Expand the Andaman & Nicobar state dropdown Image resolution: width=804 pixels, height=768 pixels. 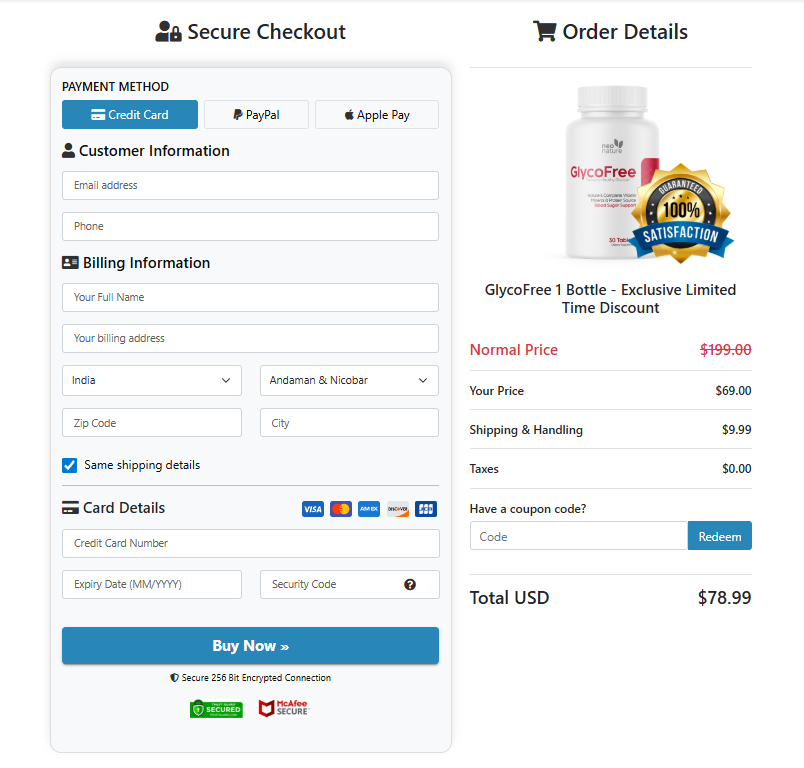[348, 380]
